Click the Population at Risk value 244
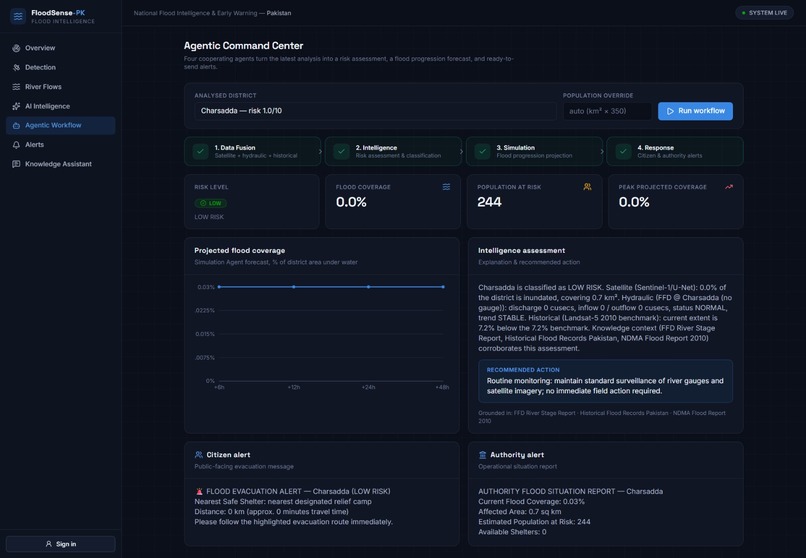 489,202
